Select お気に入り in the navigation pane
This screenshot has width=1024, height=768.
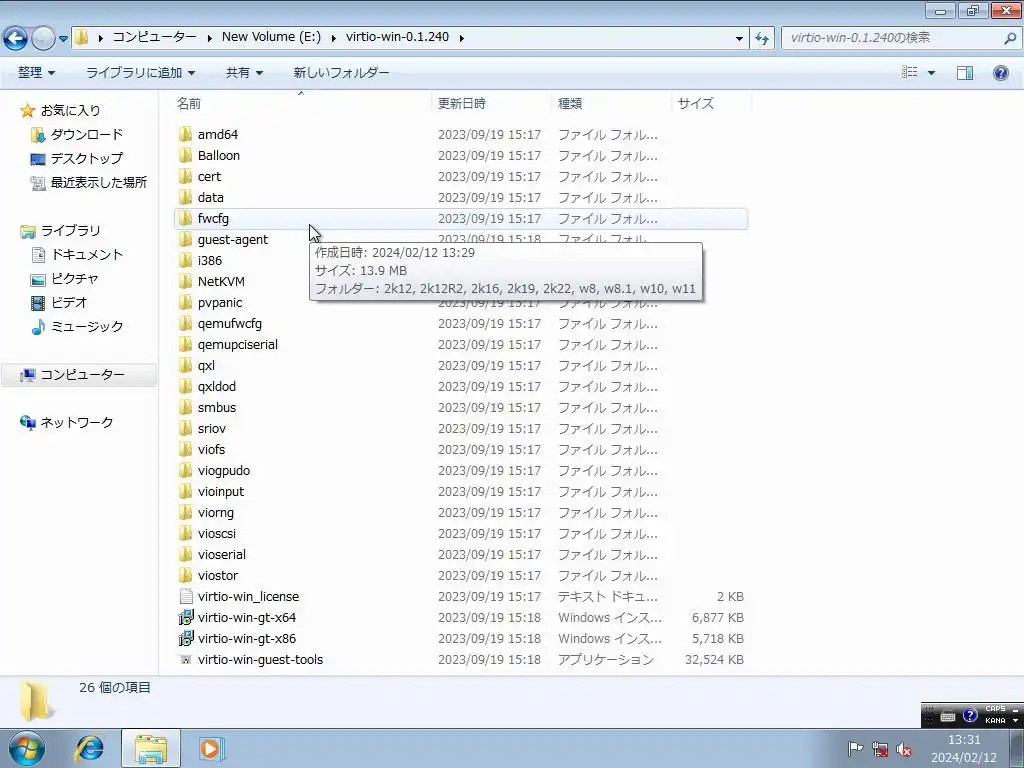pos(71,110)
